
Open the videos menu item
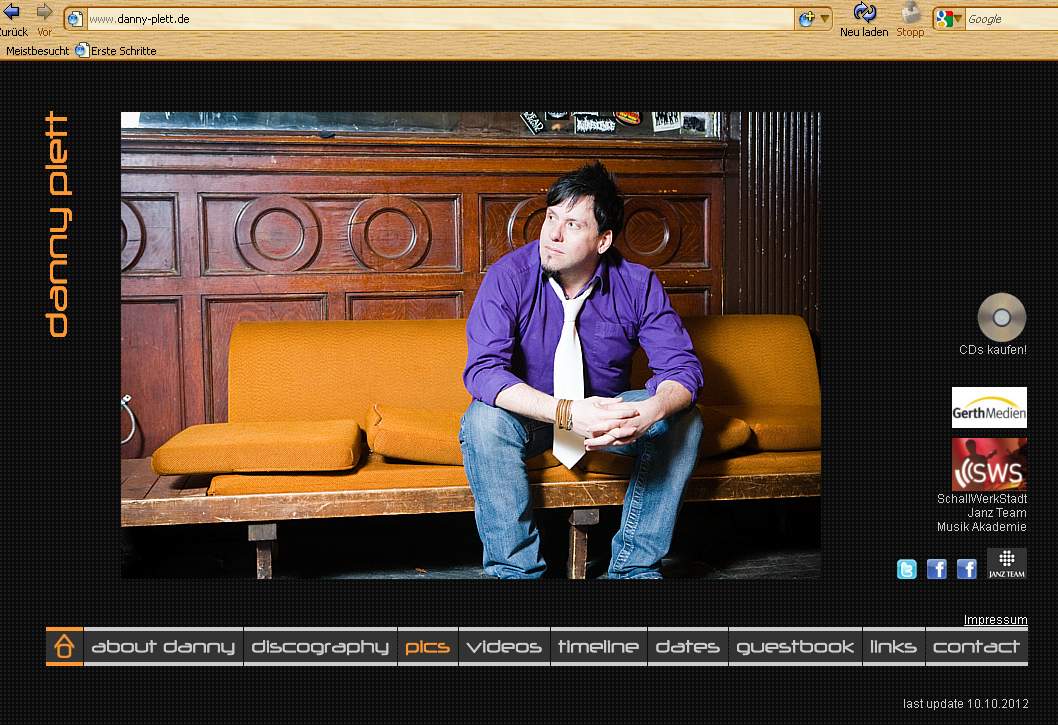pyautogui.click(x=504, y=647)
